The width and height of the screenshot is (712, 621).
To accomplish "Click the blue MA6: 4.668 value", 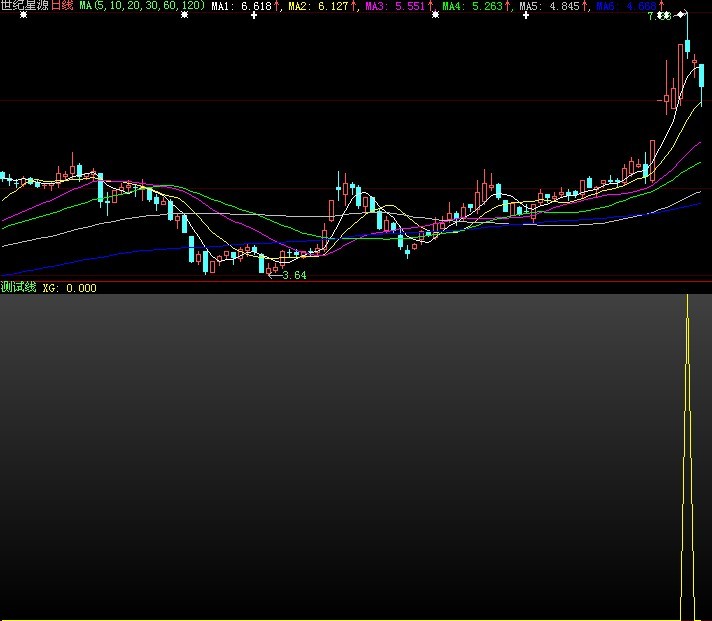I will click(x=627, y=6).
